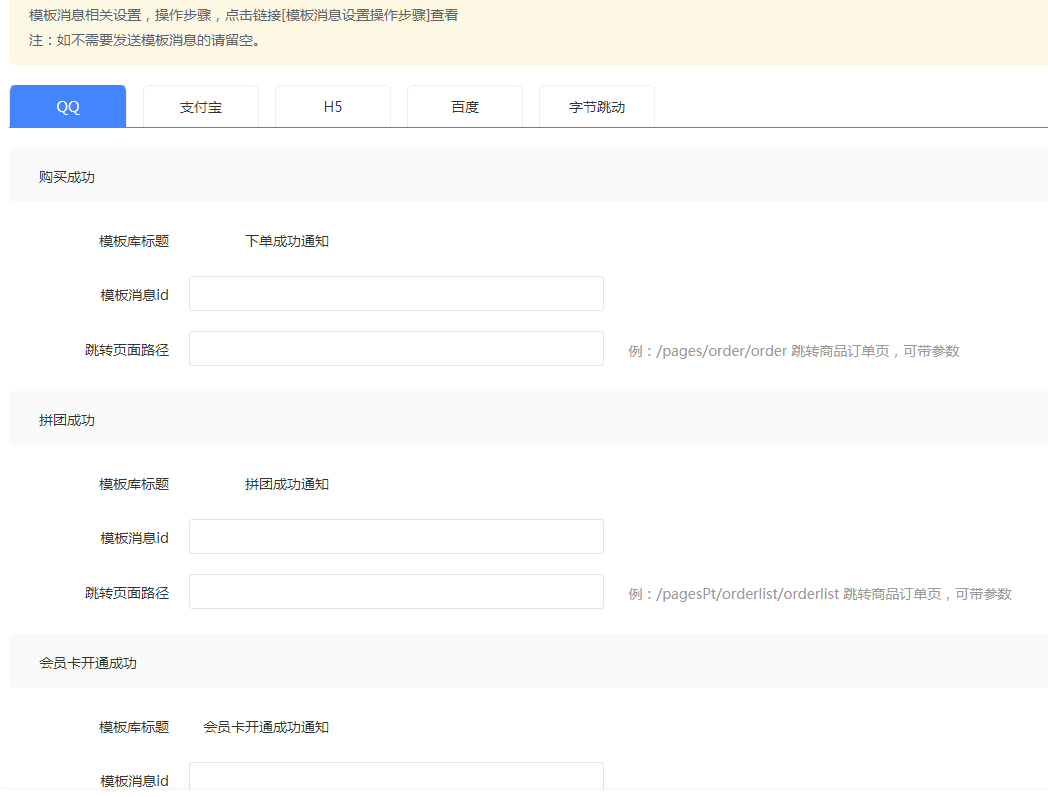The width and height of the screenshot is (1048, 797).
Task: Select 模板消息id label in 购买成功 section
Action: tap(134, 295)
